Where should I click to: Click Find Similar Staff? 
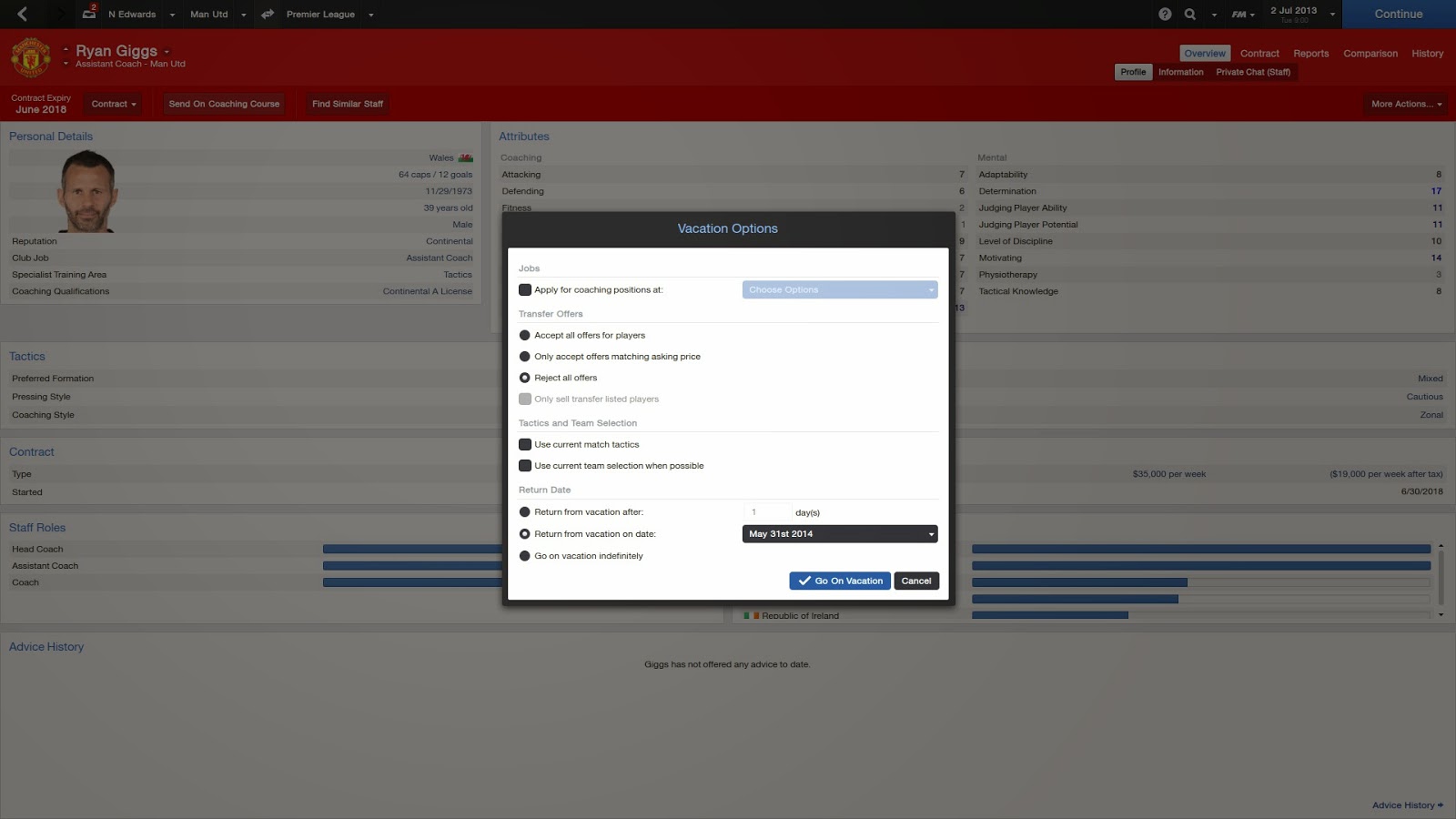(348, 104)
